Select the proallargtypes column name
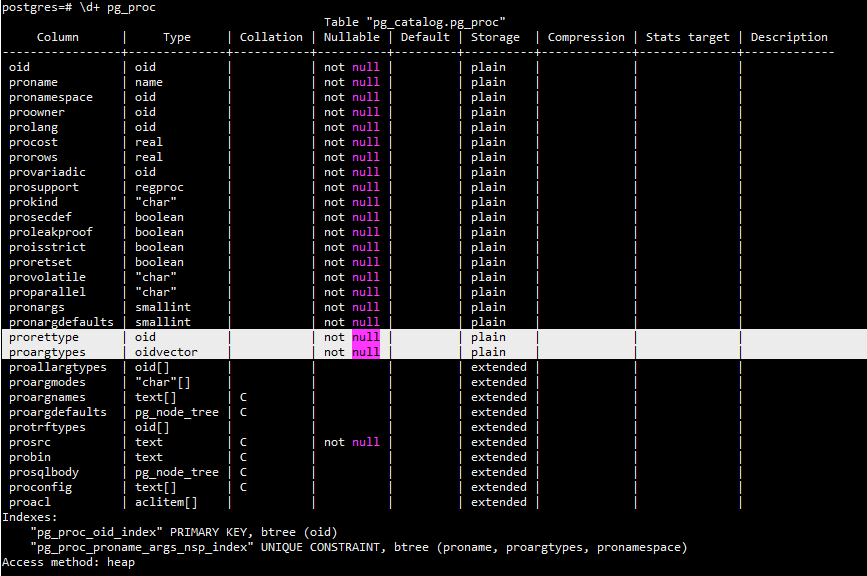Screen dimensions: 867x576 [58, 367]
